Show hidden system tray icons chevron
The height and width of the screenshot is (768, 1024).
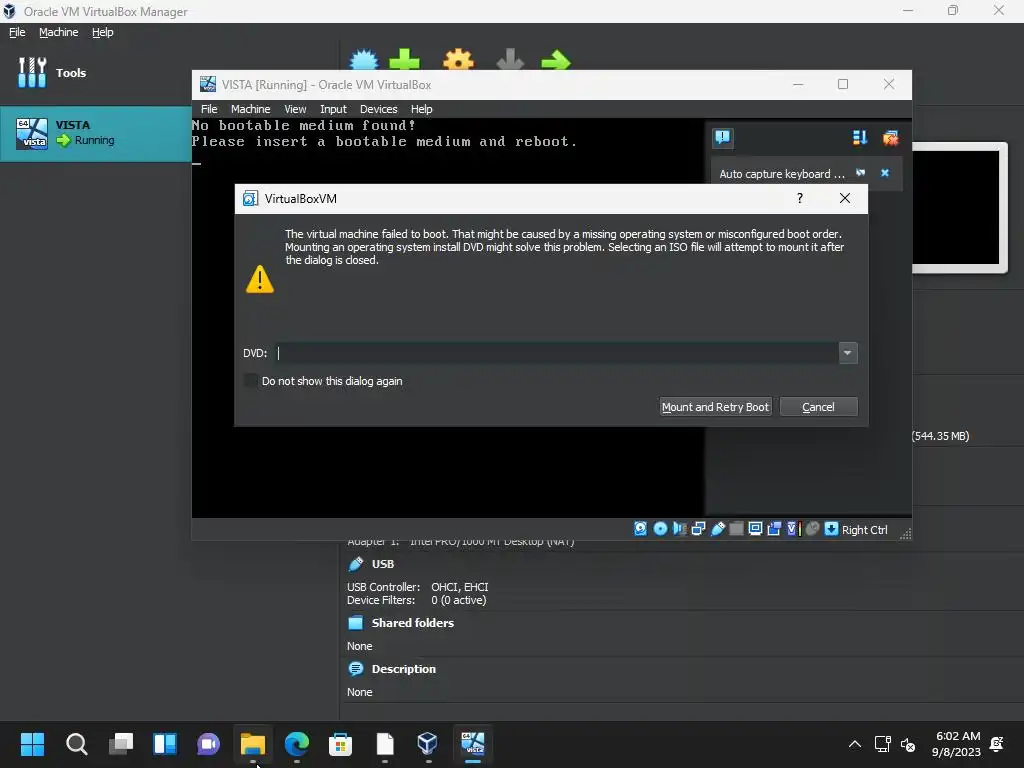coord(854,744)
